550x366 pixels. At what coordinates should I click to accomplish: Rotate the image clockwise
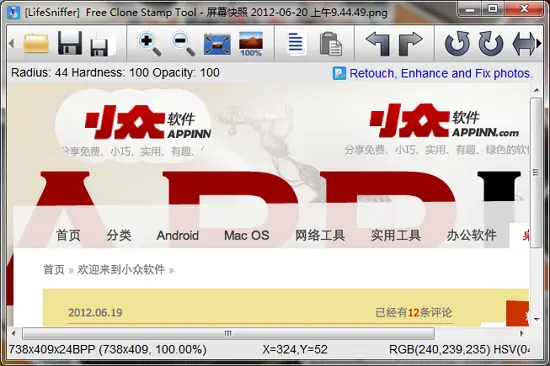coord(491,44)
